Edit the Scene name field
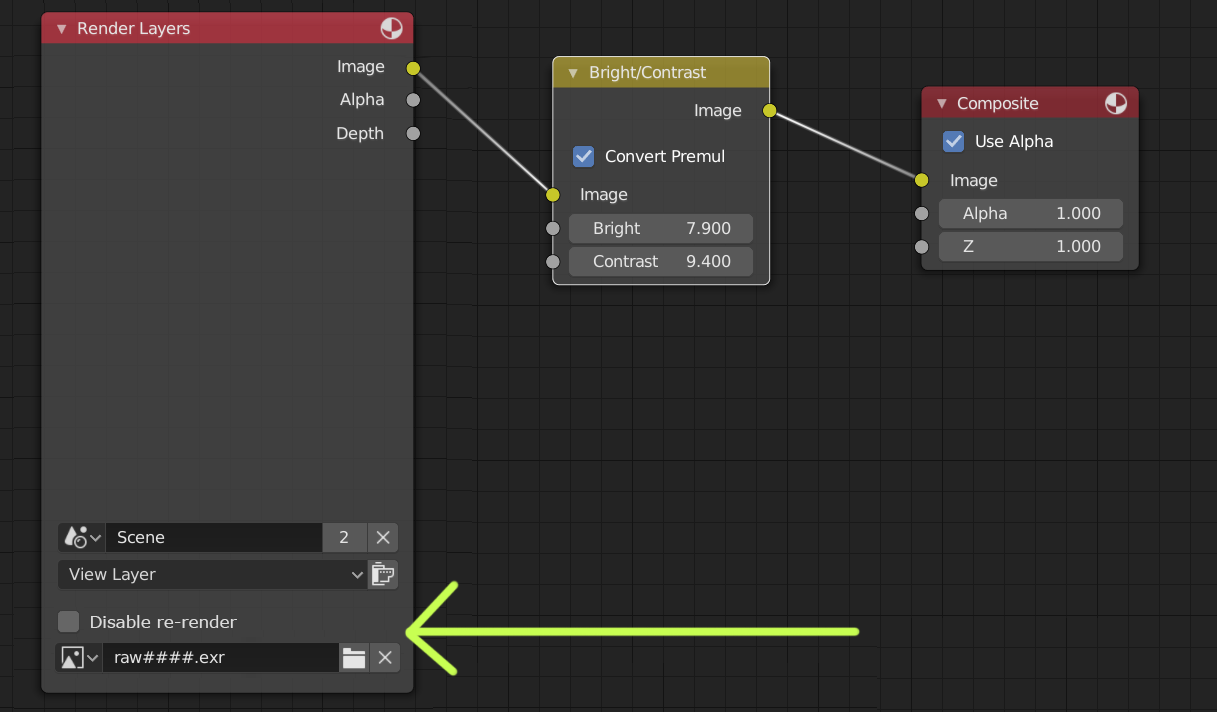The height and width of the screenshot is (712, 1217). click(213, 537)
